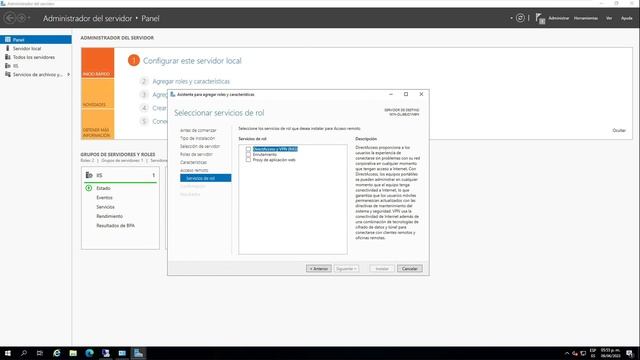Click the IIS icon in sidebar
Screen dimensions: 640x360
7,66
